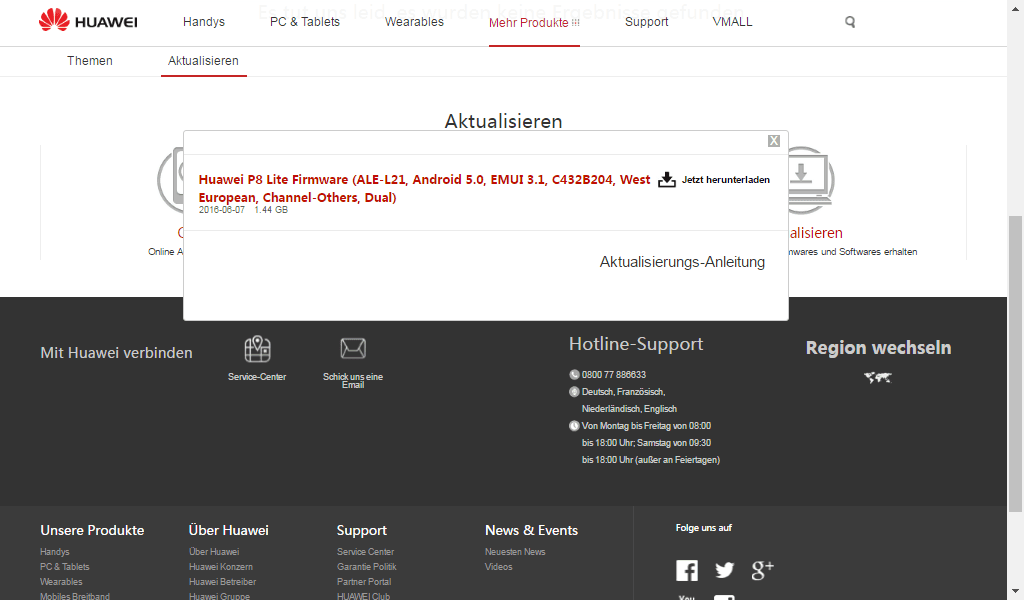Click the Hotline-Support heading
Screen dimensions: 1024x600
[636, 344]
